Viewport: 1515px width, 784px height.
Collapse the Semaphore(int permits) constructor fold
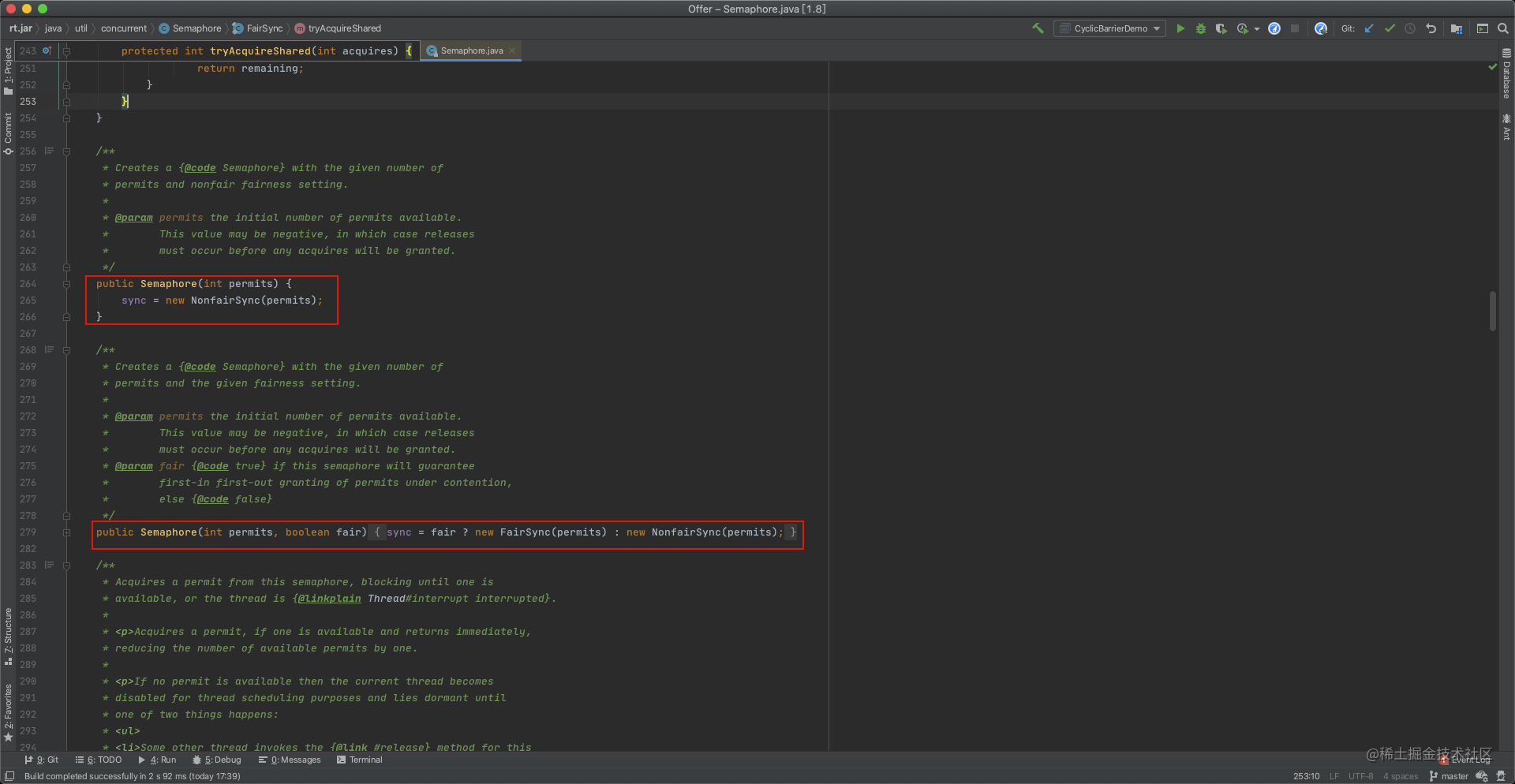pos(66,284)
